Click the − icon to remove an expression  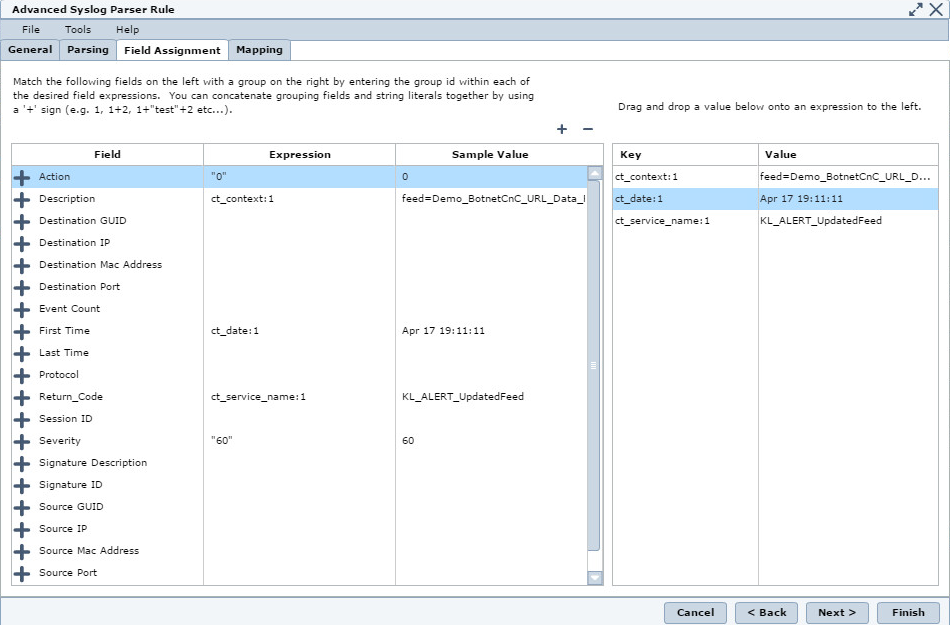(586, 129)
